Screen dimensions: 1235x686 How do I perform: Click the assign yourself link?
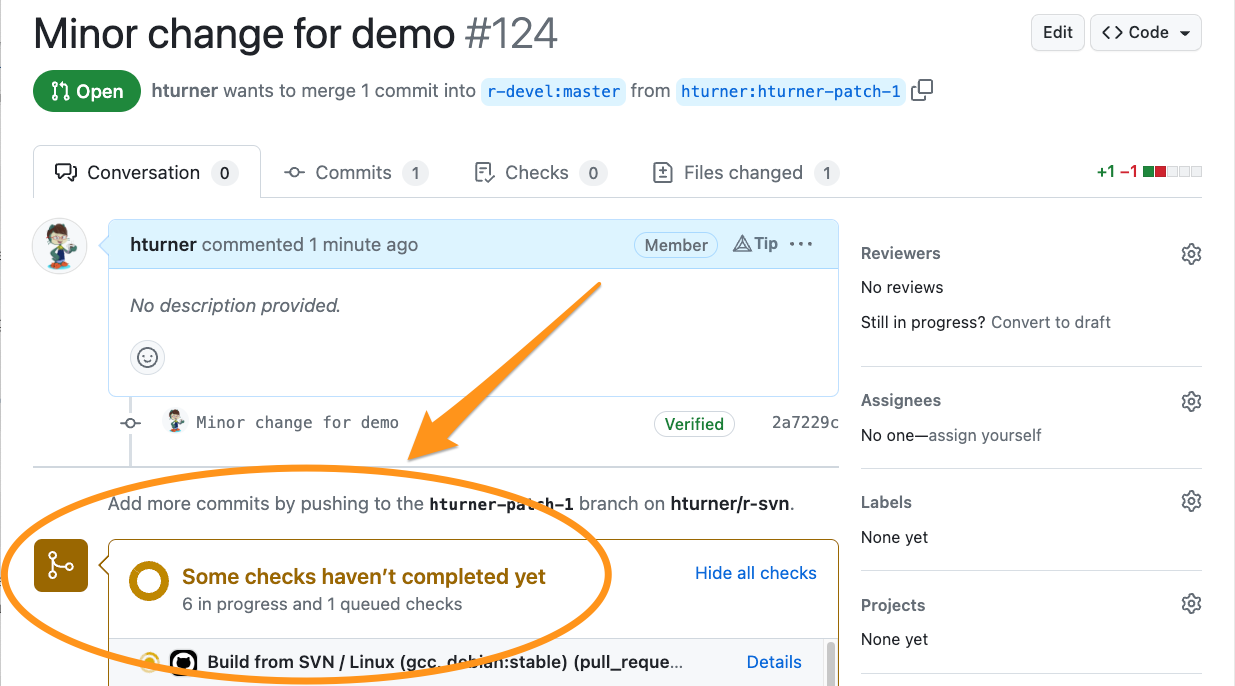coord(985,435)
